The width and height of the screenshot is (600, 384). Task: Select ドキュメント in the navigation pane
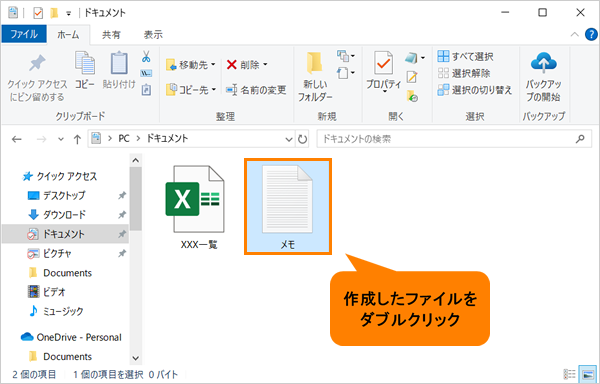coord(65,234)
